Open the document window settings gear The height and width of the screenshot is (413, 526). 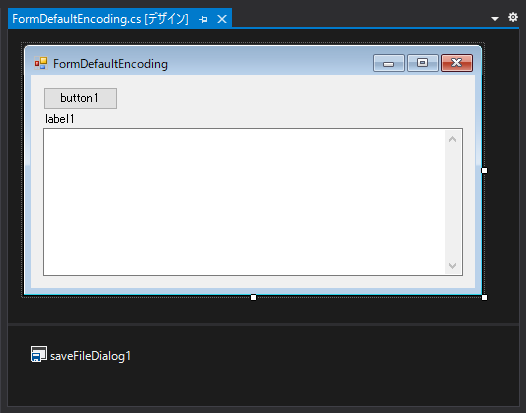coord(513,17)
